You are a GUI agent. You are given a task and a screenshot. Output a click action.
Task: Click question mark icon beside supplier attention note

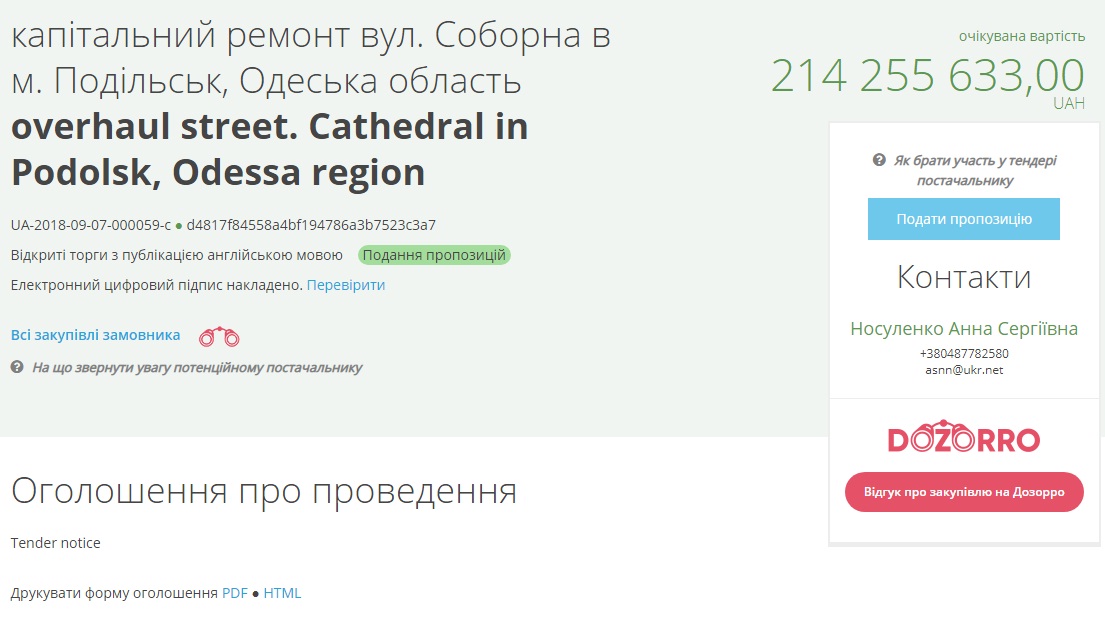pyautogui.click(x=17, y=367)
